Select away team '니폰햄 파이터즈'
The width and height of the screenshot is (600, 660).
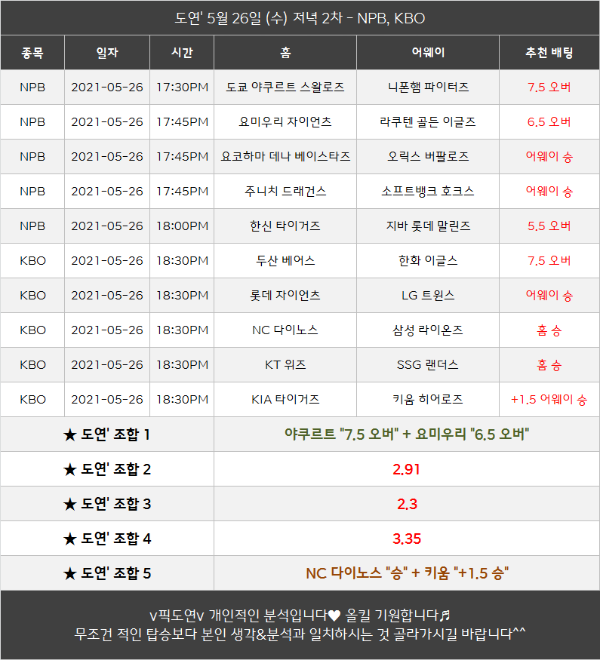428,87
